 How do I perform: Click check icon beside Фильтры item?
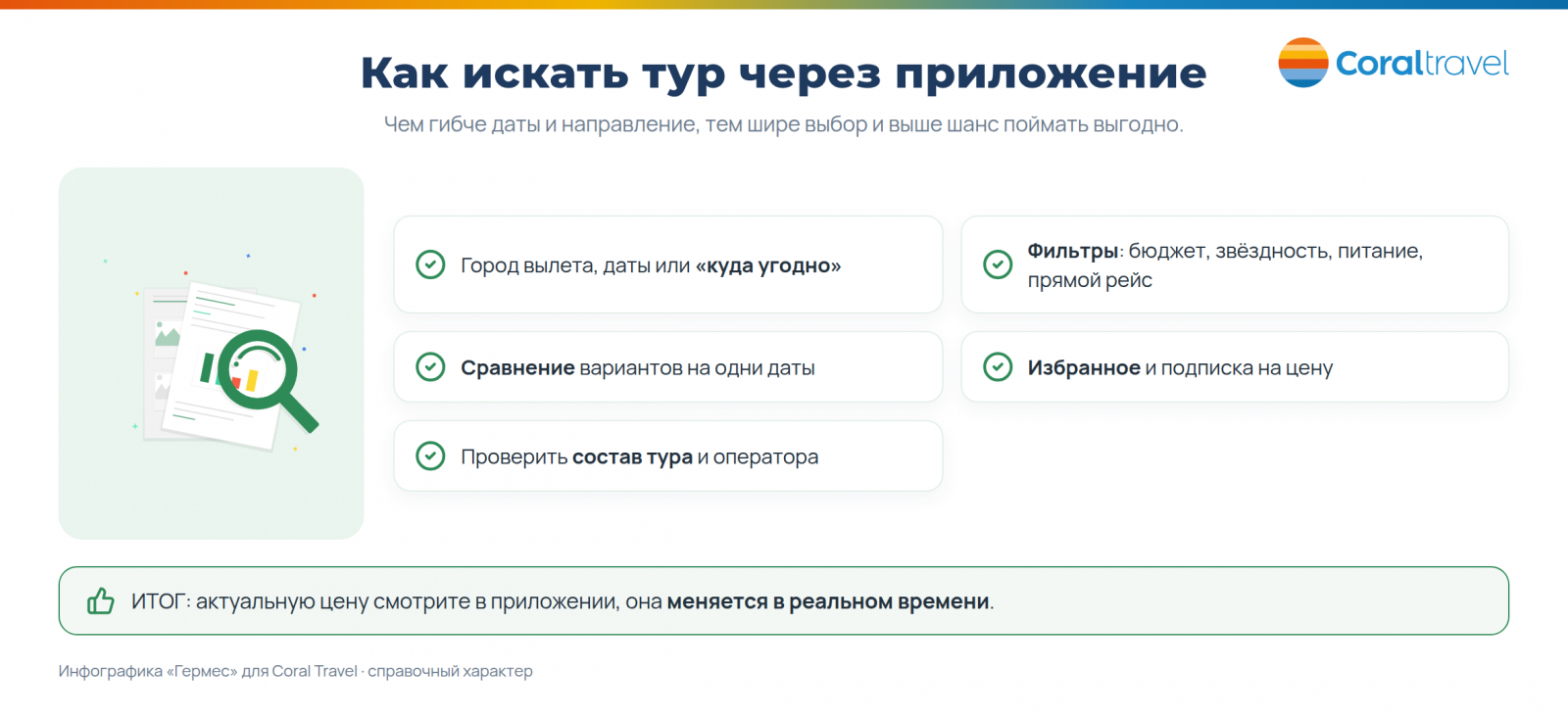[x=998, y=264]
